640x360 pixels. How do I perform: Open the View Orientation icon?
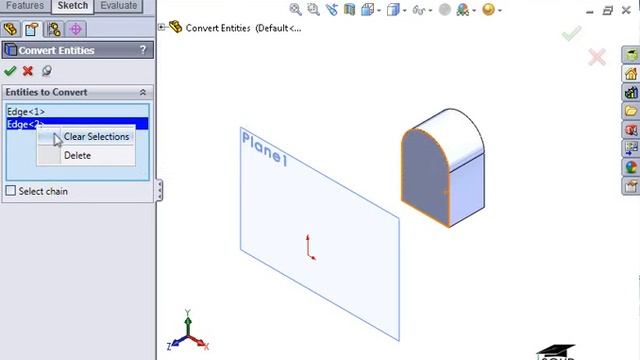point(367,9)
